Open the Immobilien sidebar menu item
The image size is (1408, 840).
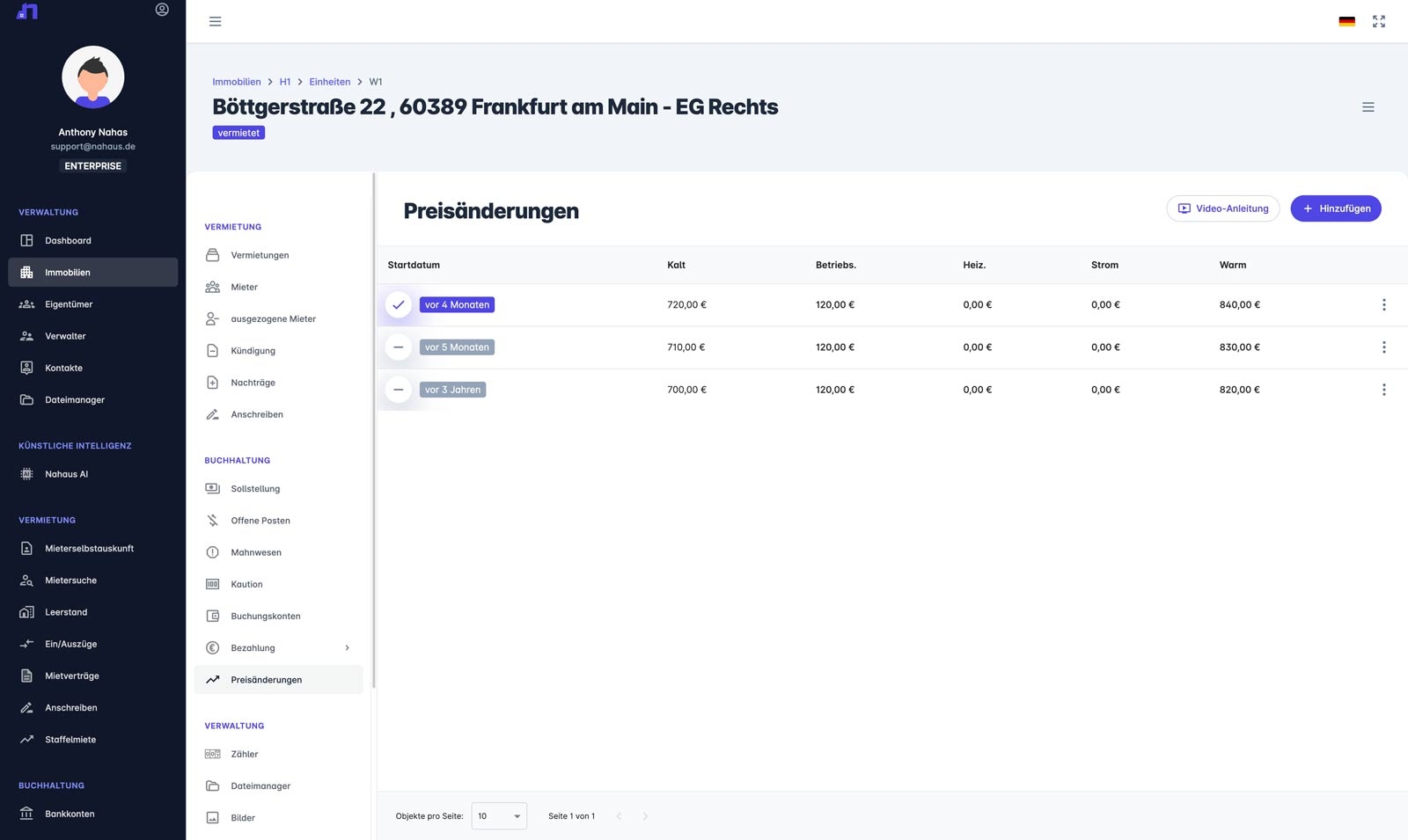click(x=92, y=273)
